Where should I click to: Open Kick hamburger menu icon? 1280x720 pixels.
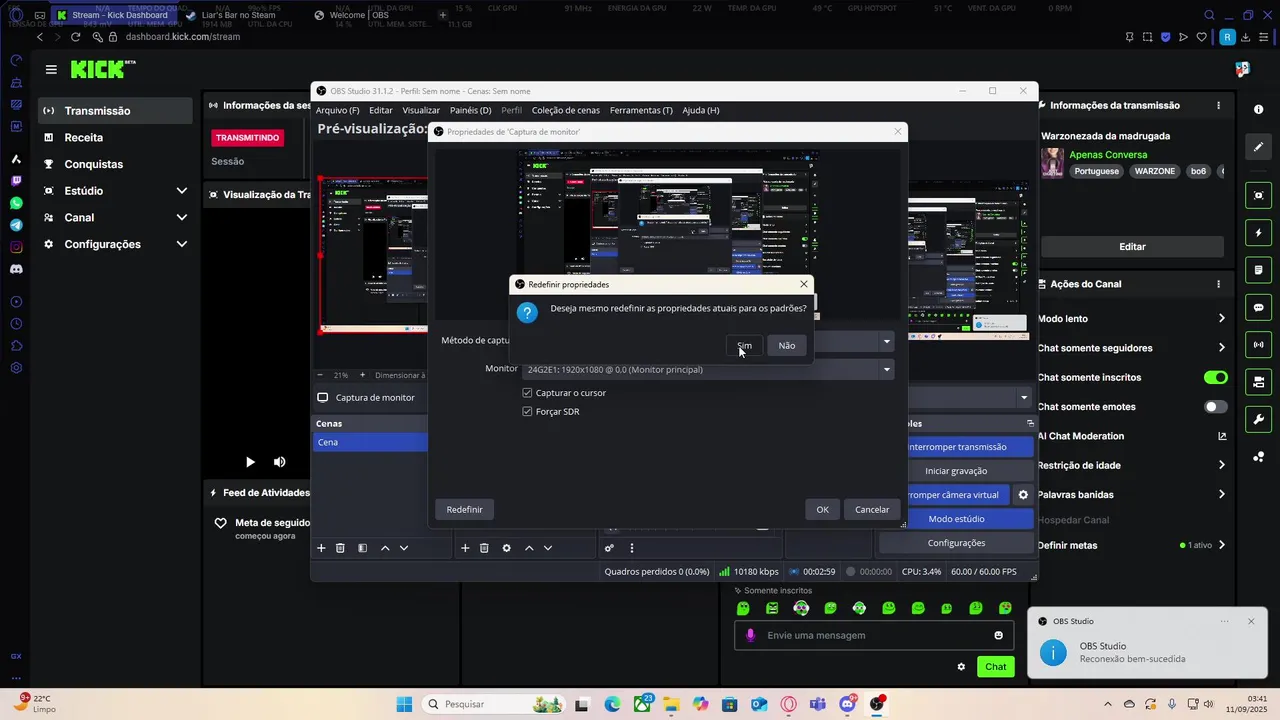51,70
